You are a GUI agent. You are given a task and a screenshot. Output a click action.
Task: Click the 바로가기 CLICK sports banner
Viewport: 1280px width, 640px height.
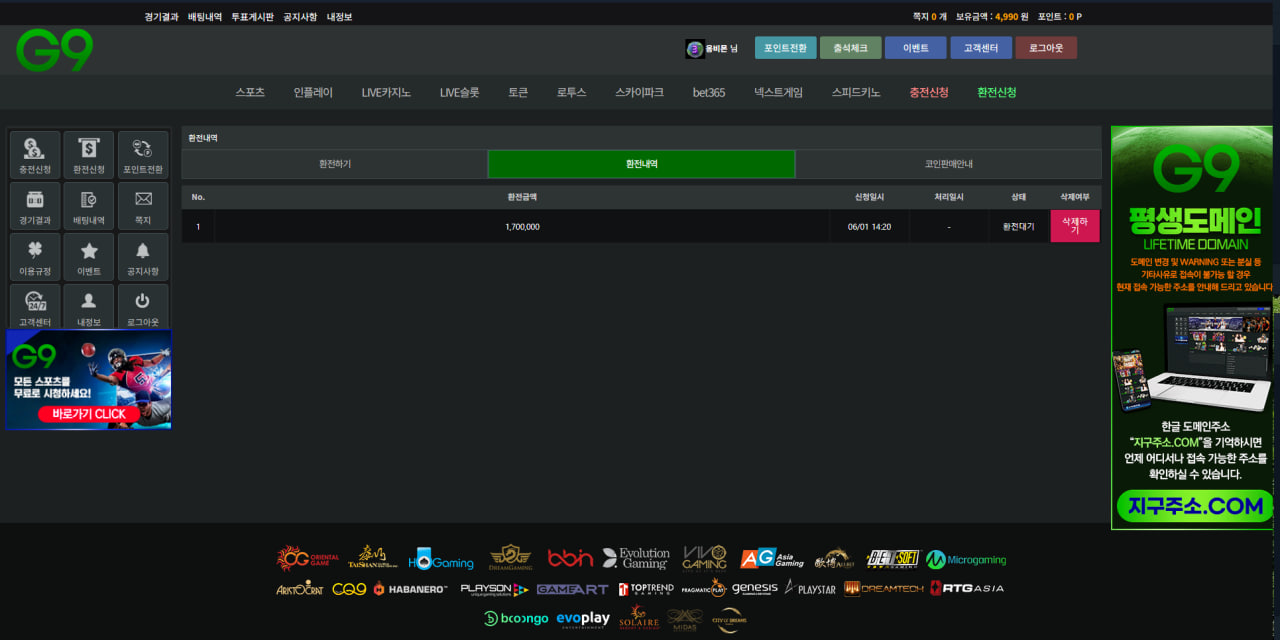coord(88,413)
